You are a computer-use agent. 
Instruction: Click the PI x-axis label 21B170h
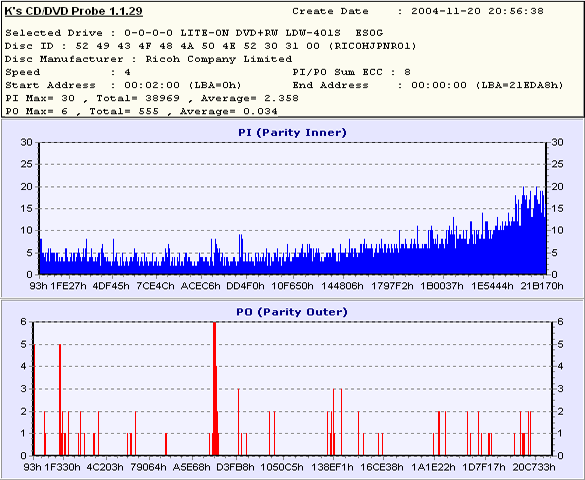[542, 286]
